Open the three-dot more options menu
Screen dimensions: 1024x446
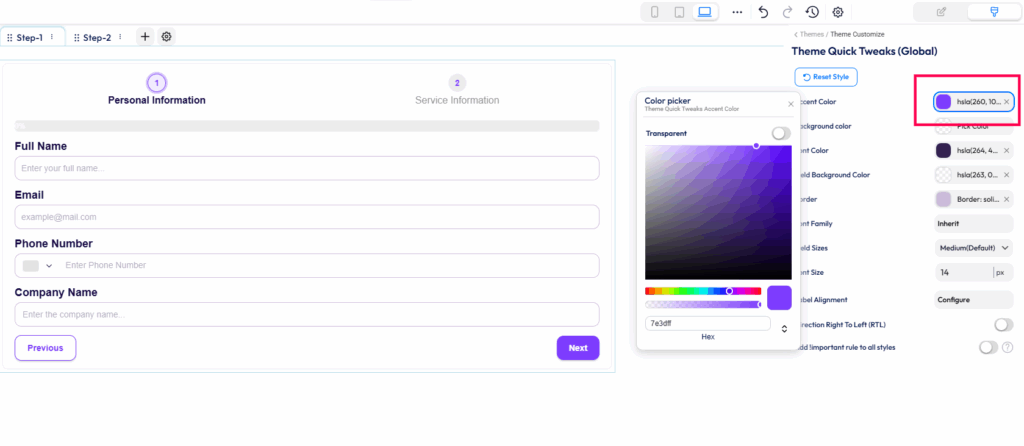coord(738,12)
